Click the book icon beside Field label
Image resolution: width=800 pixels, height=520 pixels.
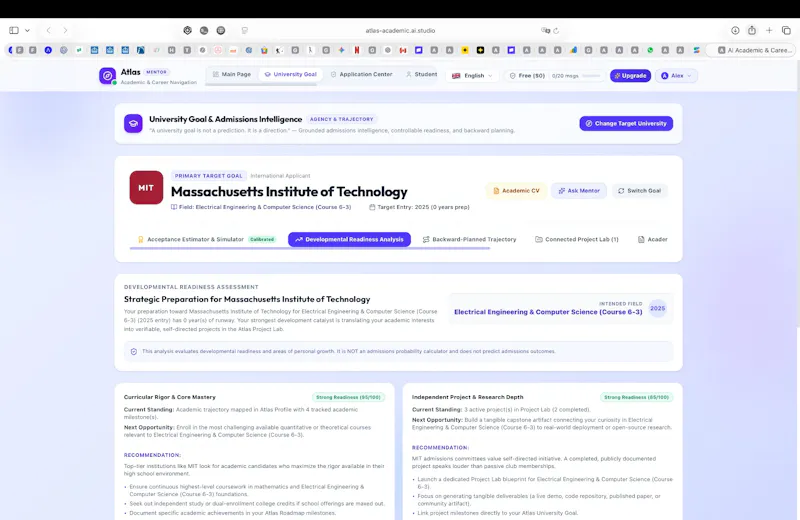[x=174, y=207]
